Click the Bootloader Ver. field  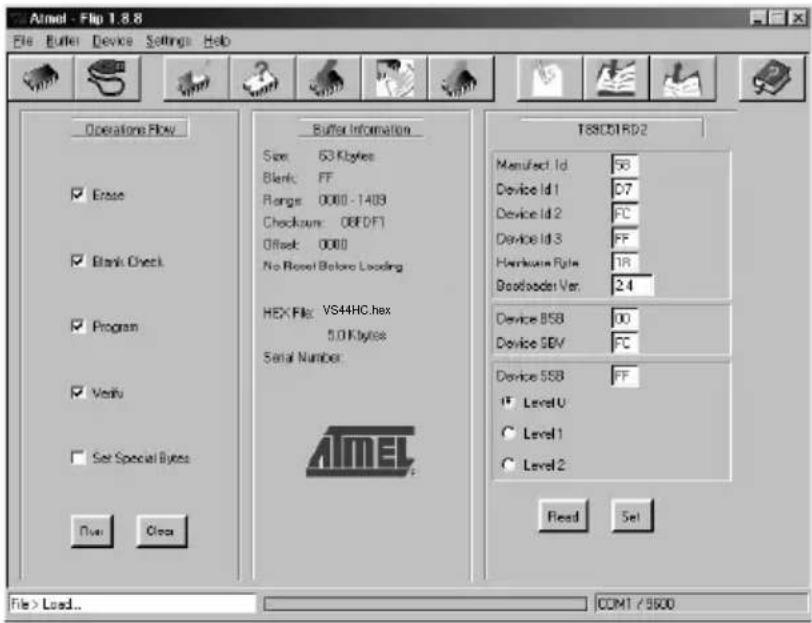(632, 285)
